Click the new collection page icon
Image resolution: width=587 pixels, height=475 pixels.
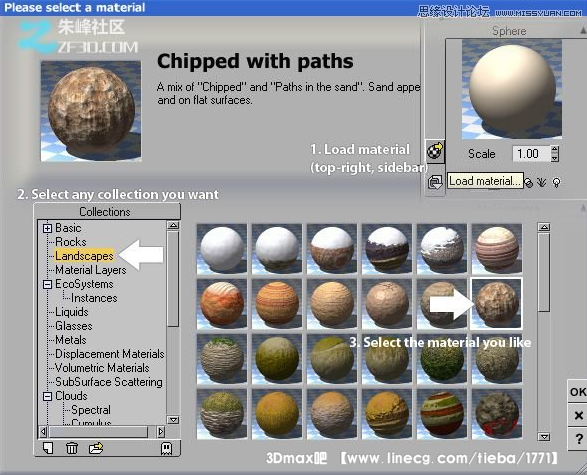(48, 448)
